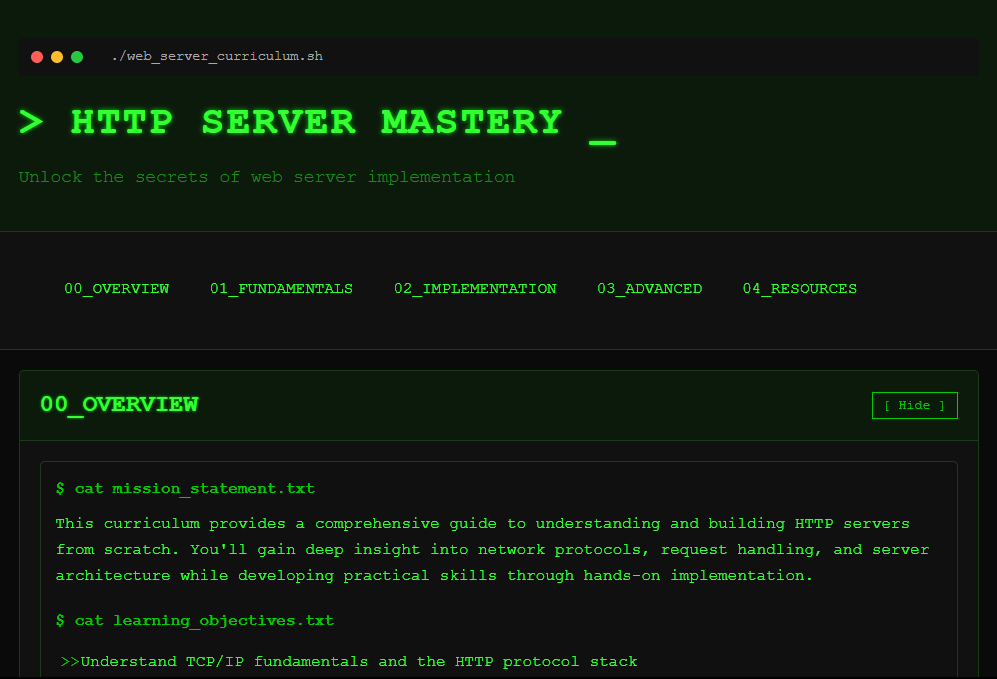Screen dimensions: 997x679
Task: Open the 04_RESOURCES navigation item
Action: [x=799, y=289]
